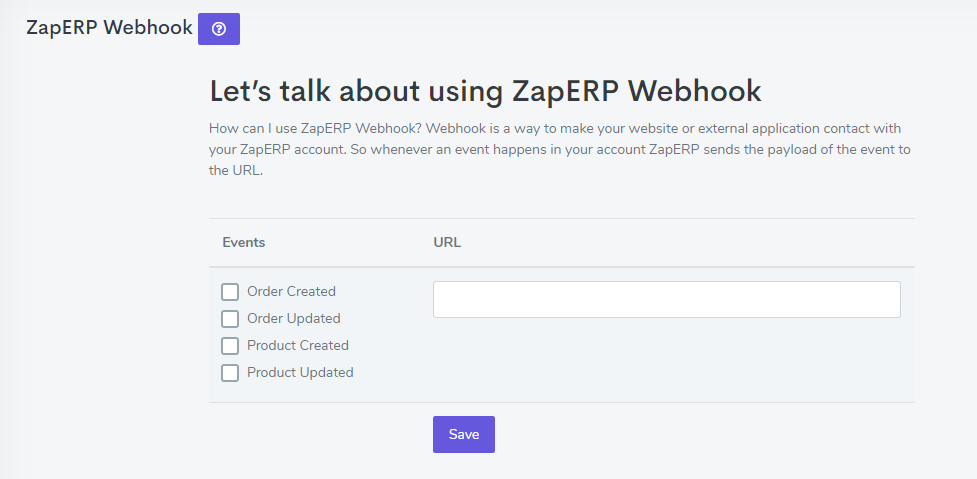977x479 pixels.
Task: Select the "Order Created" label text
Action: click(291, 292)
